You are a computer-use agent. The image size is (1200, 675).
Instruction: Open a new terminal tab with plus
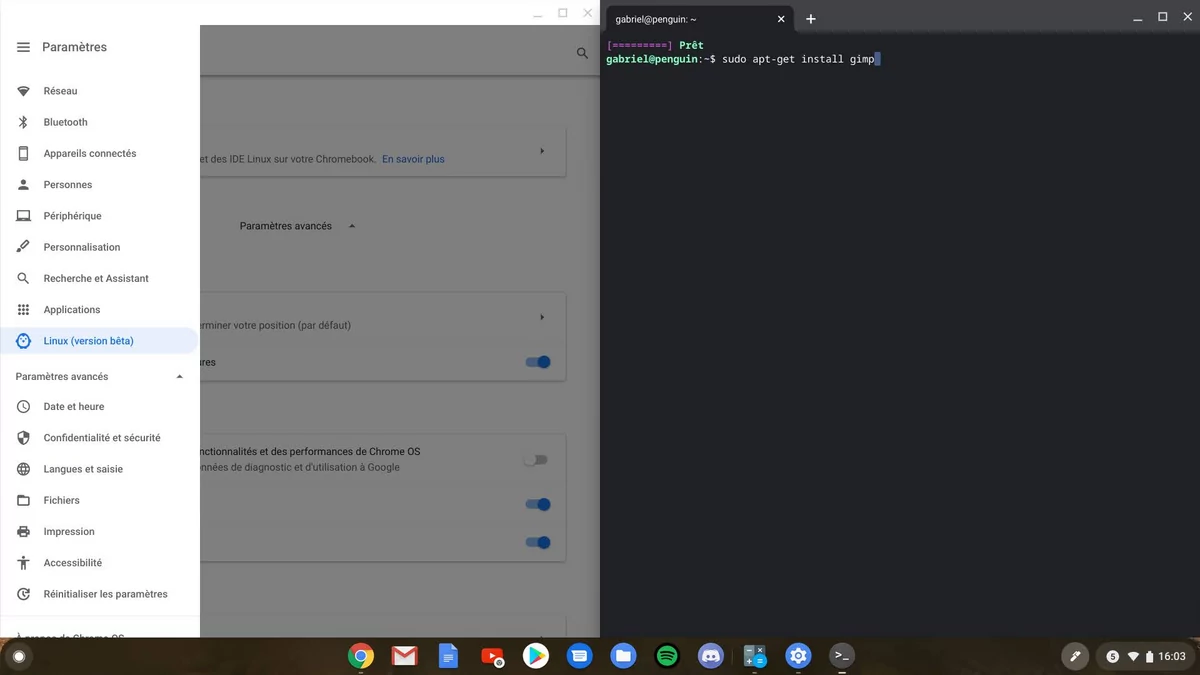click(x=811, y=19)
